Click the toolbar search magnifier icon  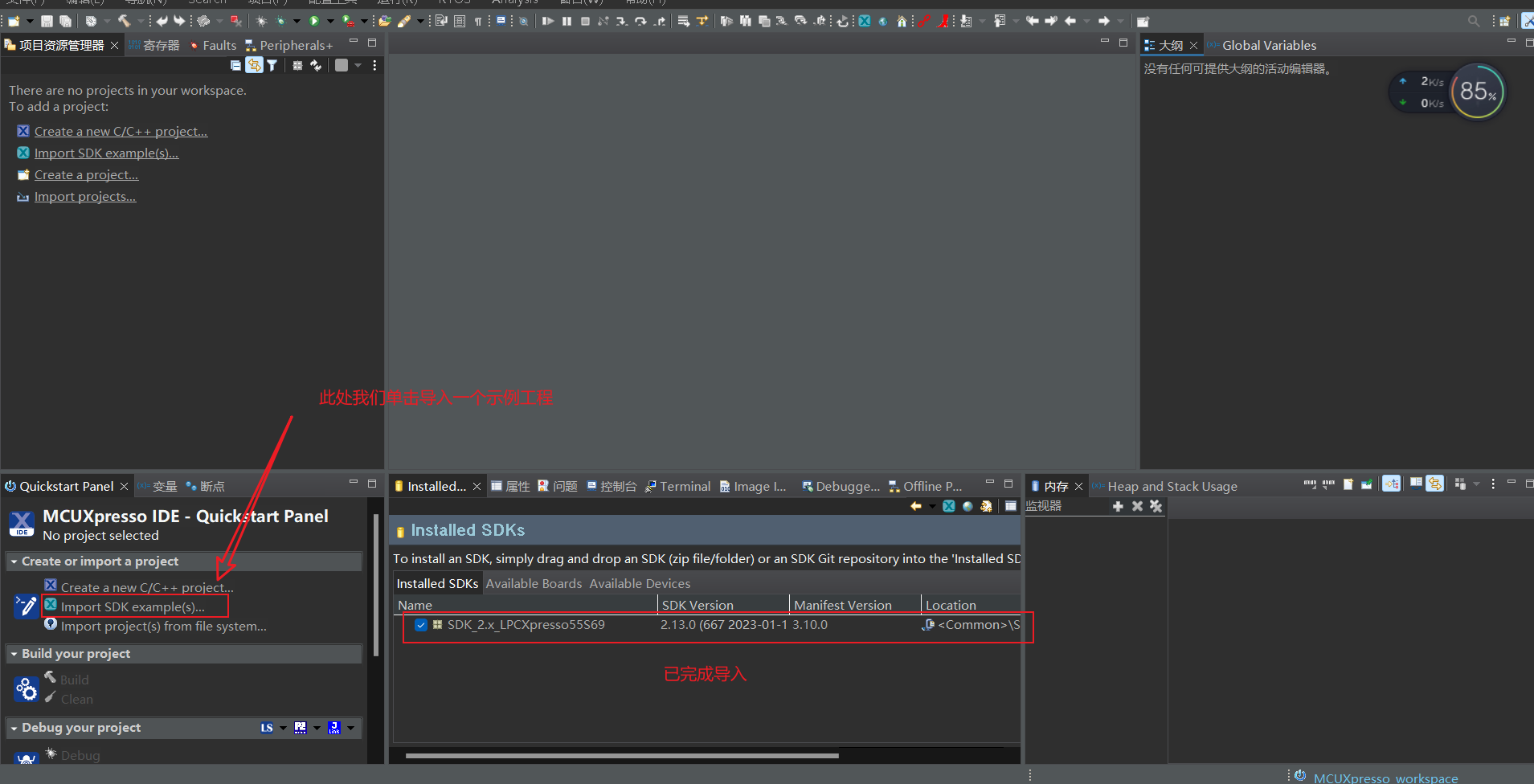tap(1473, 21)
